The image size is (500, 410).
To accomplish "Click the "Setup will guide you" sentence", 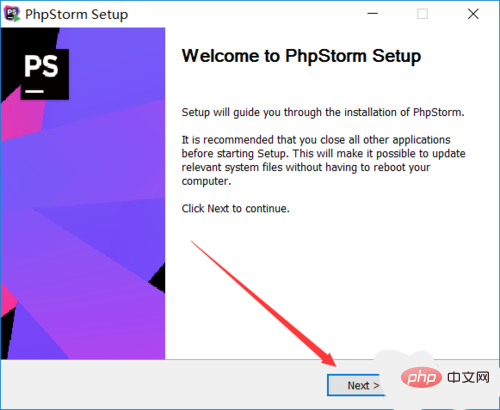I will [323, 112].
